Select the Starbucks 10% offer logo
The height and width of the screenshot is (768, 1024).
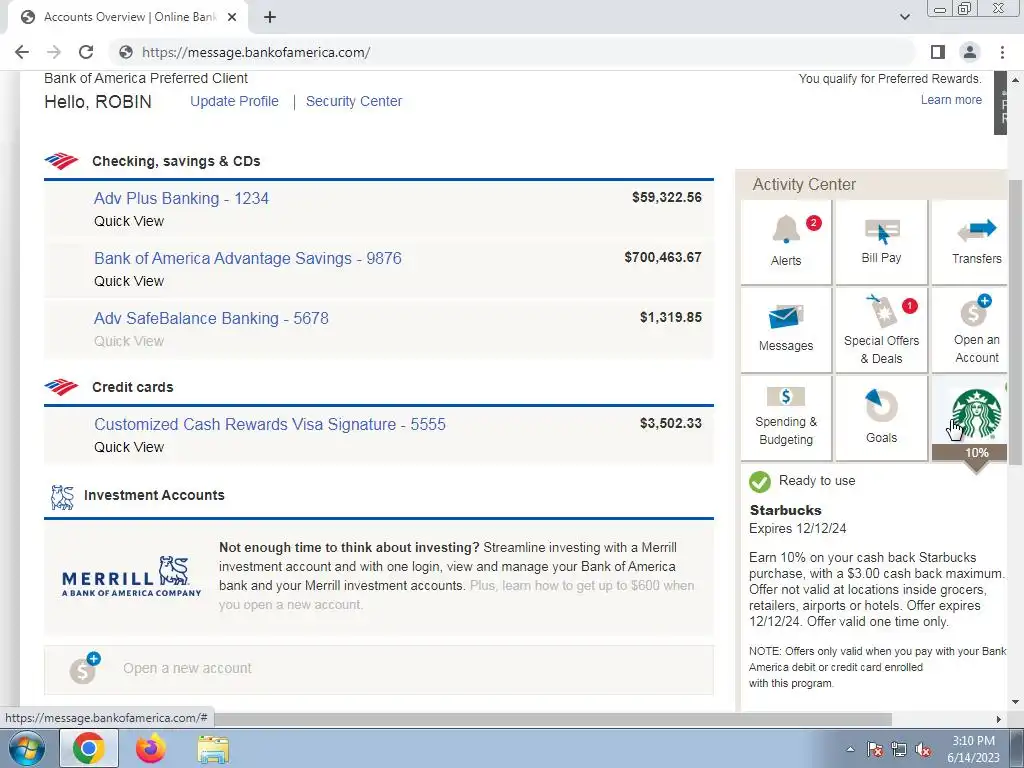(x=976, y=415)
